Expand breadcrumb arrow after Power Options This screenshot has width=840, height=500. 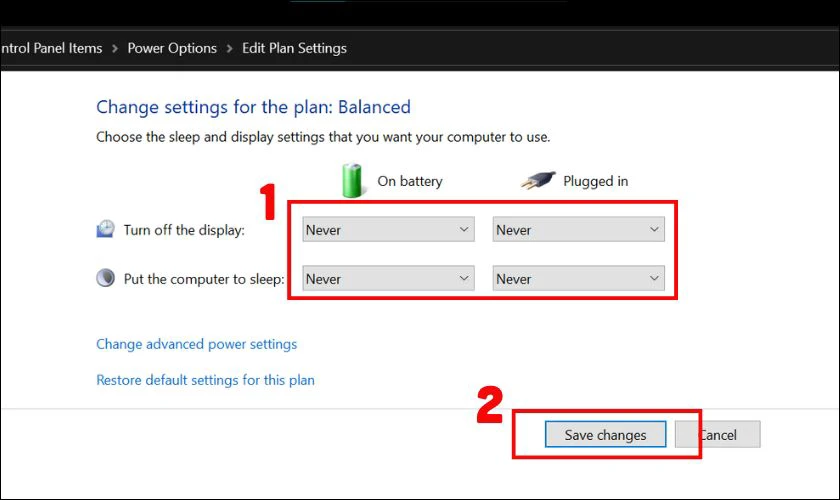[x=229, y=48]
